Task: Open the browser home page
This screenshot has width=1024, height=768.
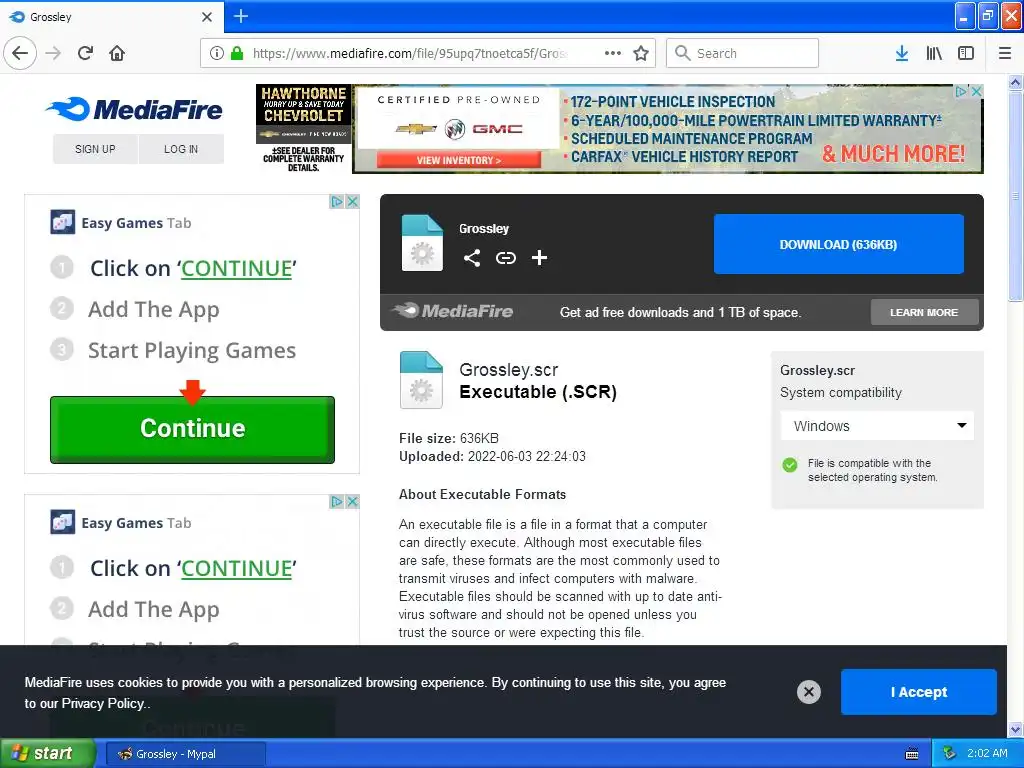Action: pyautogui.click(x=117, y=53)
